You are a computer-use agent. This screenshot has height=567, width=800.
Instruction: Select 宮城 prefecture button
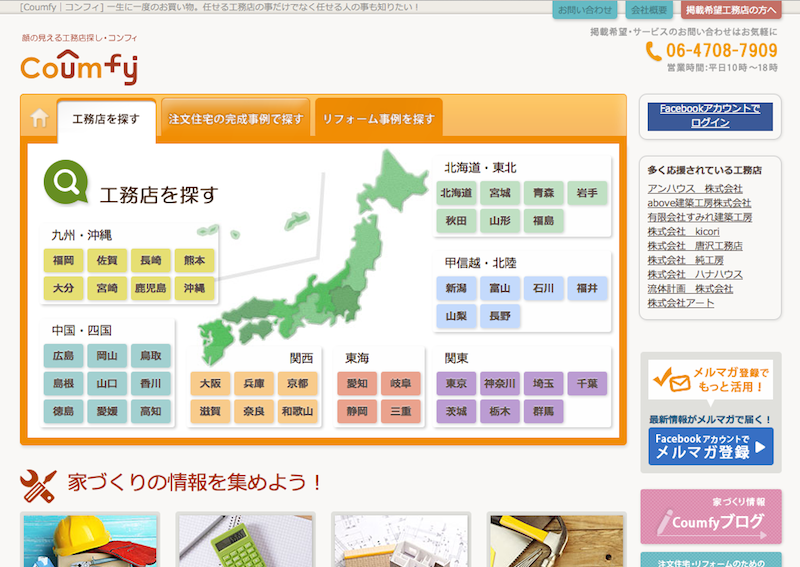500,193
